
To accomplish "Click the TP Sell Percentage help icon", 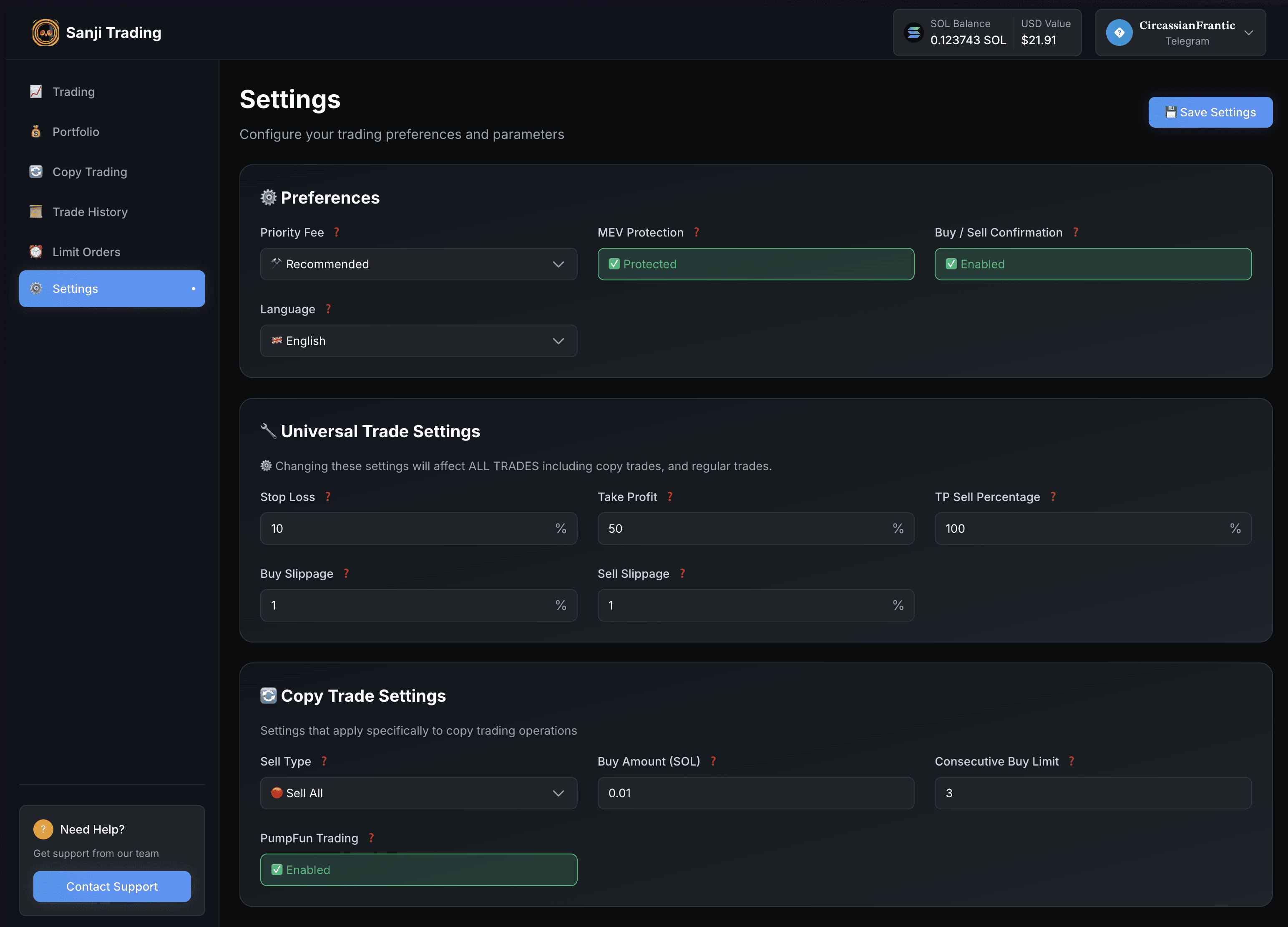I will (1053, 497).
